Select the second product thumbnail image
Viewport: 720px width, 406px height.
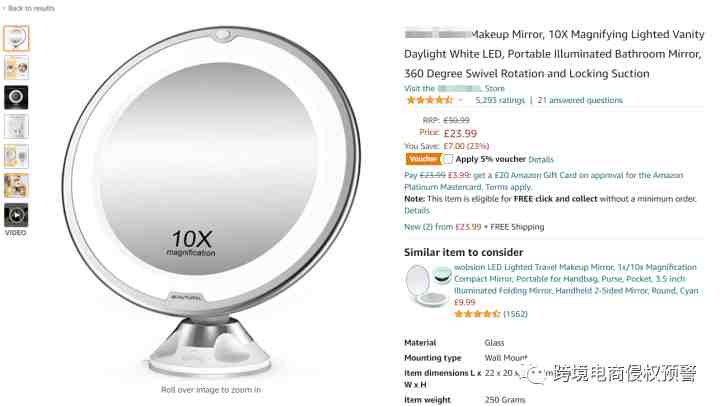click(16, 68)
